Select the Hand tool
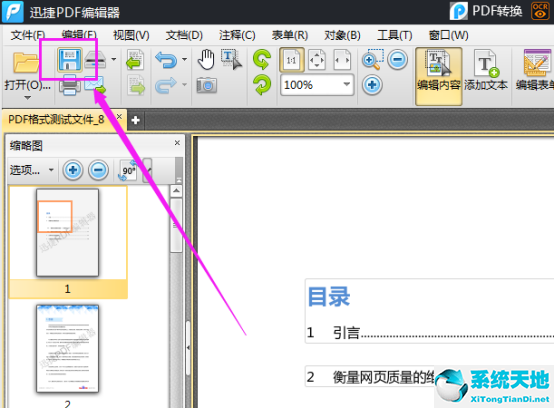The width and height of the screenshot is (554, 408). (206, 60)
